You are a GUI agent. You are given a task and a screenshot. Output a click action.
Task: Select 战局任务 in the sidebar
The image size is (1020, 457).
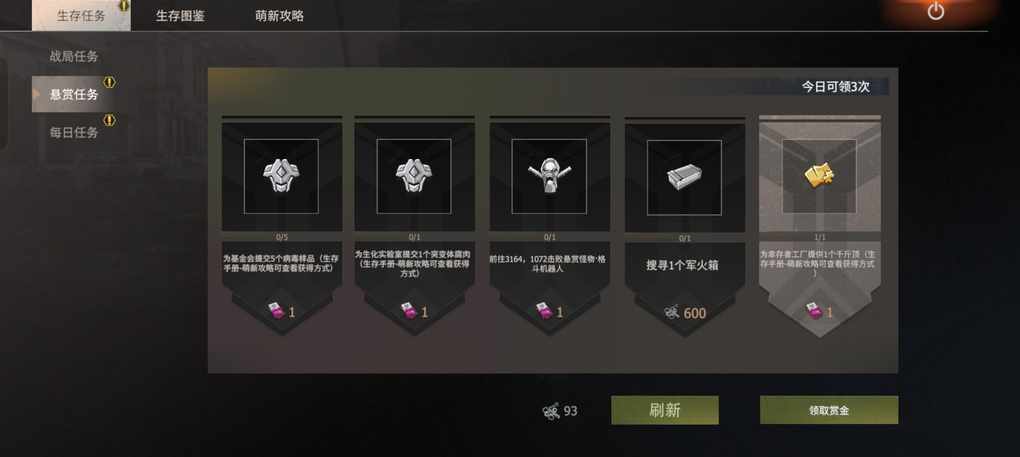point(74,57)
